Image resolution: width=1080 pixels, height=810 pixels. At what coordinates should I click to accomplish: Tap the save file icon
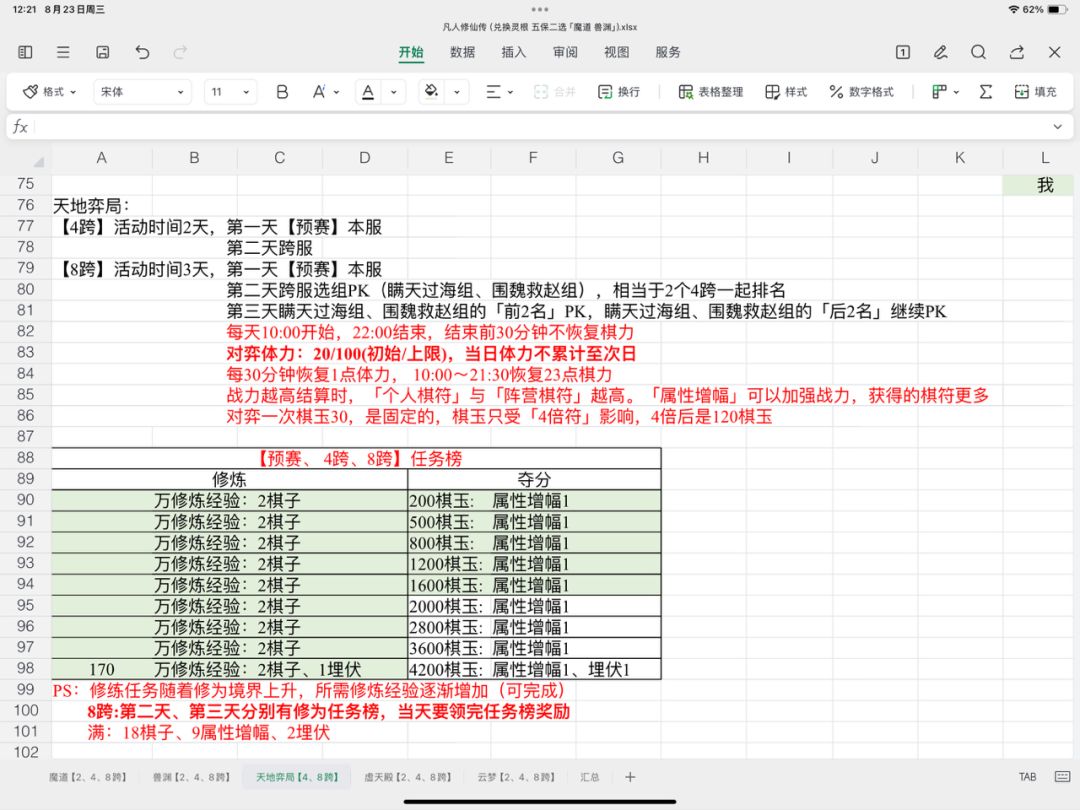102,52
